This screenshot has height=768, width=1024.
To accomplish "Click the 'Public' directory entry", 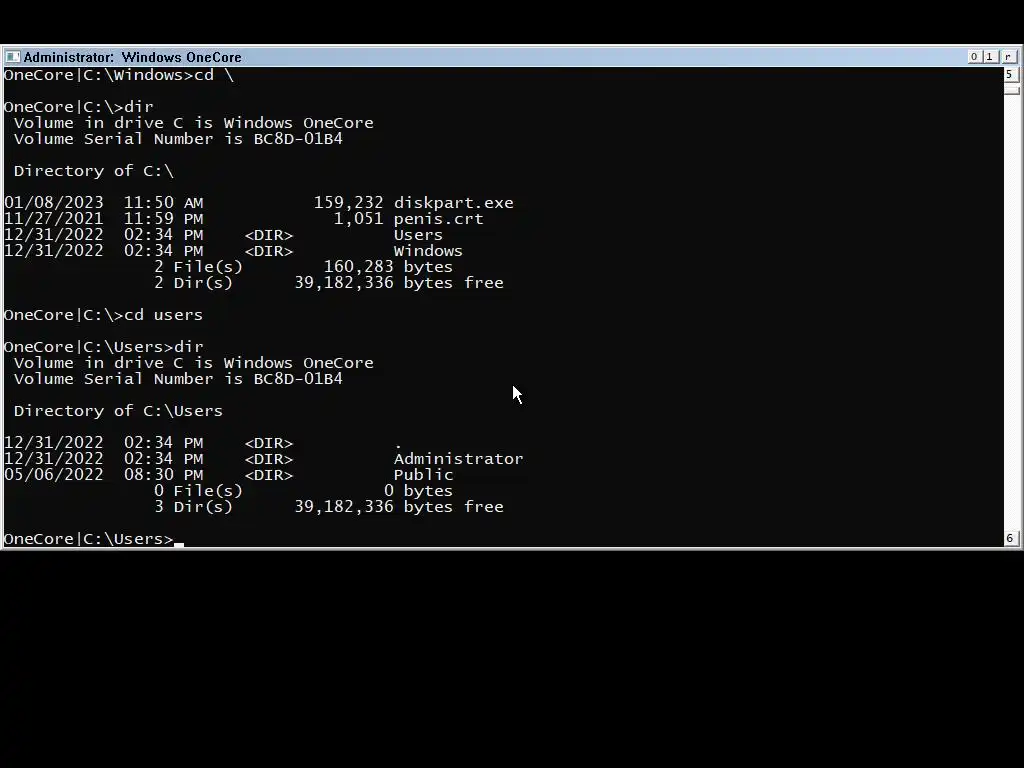I will pyautogui.click(x=423, y=475).
